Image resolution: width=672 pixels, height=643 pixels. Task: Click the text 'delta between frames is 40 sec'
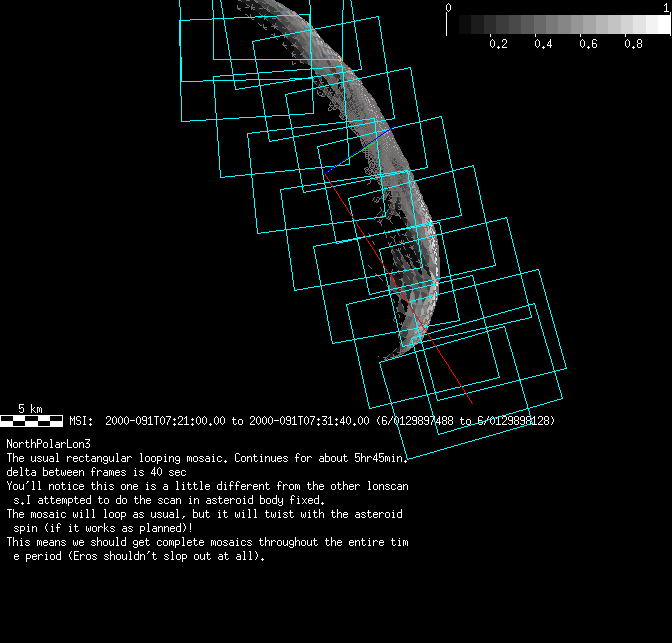click(x=96, y=471)
